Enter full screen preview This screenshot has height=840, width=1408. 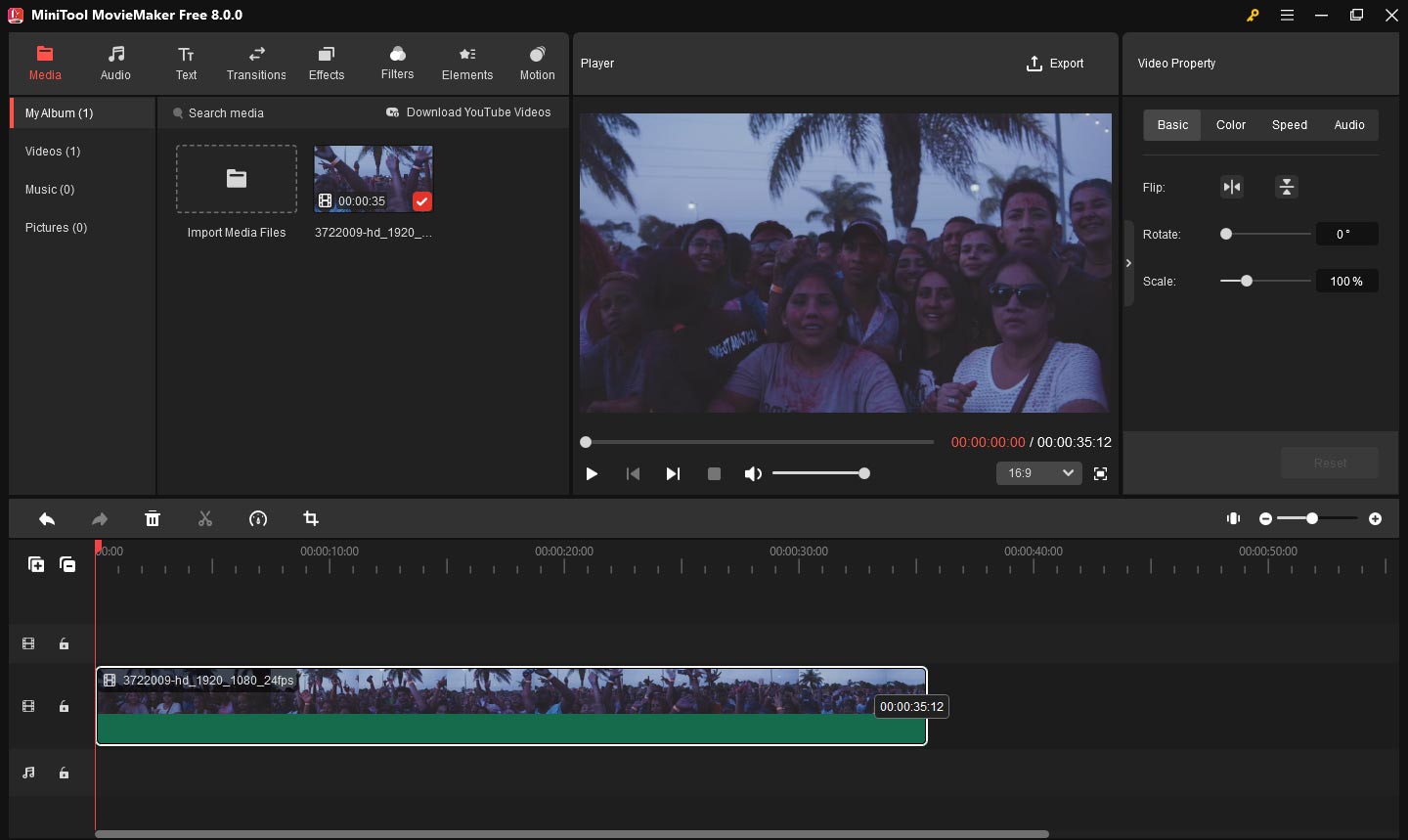(1100, 473)
